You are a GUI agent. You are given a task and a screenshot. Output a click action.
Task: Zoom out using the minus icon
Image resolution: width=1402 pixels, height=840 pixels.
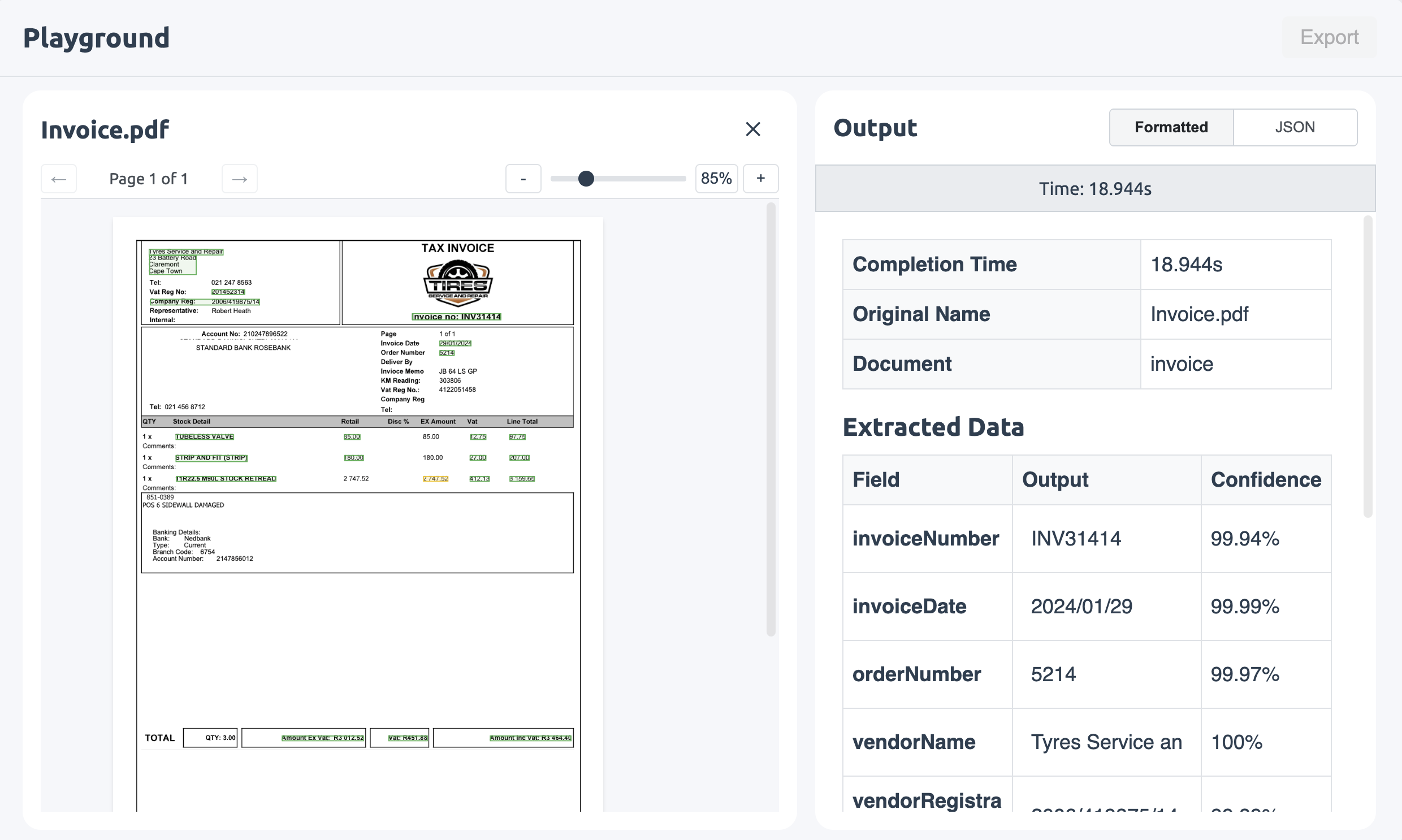pyautogui.click(x=523, y=178)
